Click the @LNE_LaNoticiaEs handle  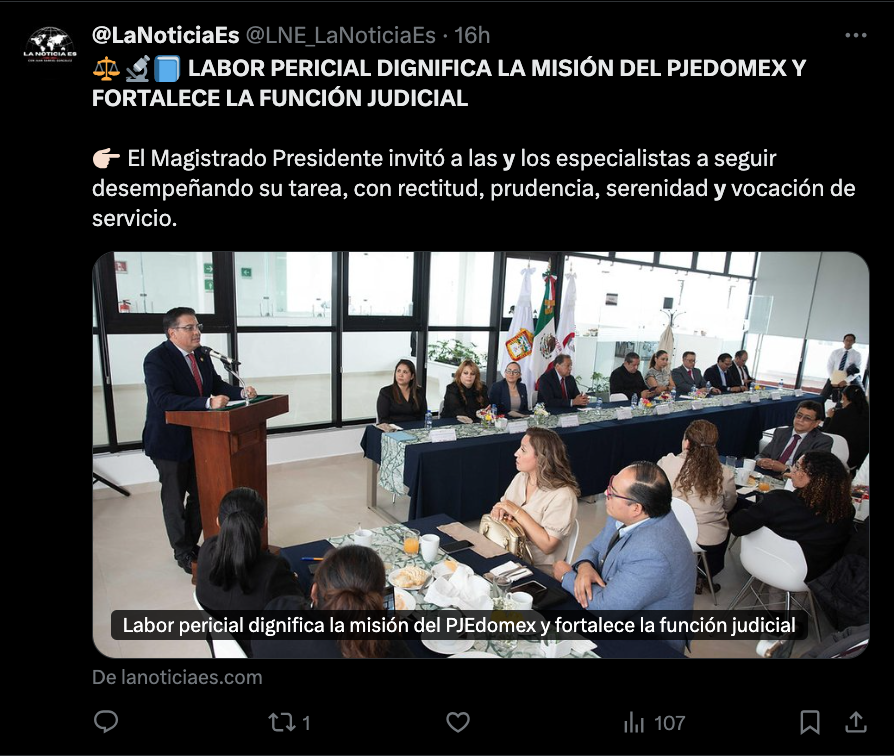coord(340,35)
